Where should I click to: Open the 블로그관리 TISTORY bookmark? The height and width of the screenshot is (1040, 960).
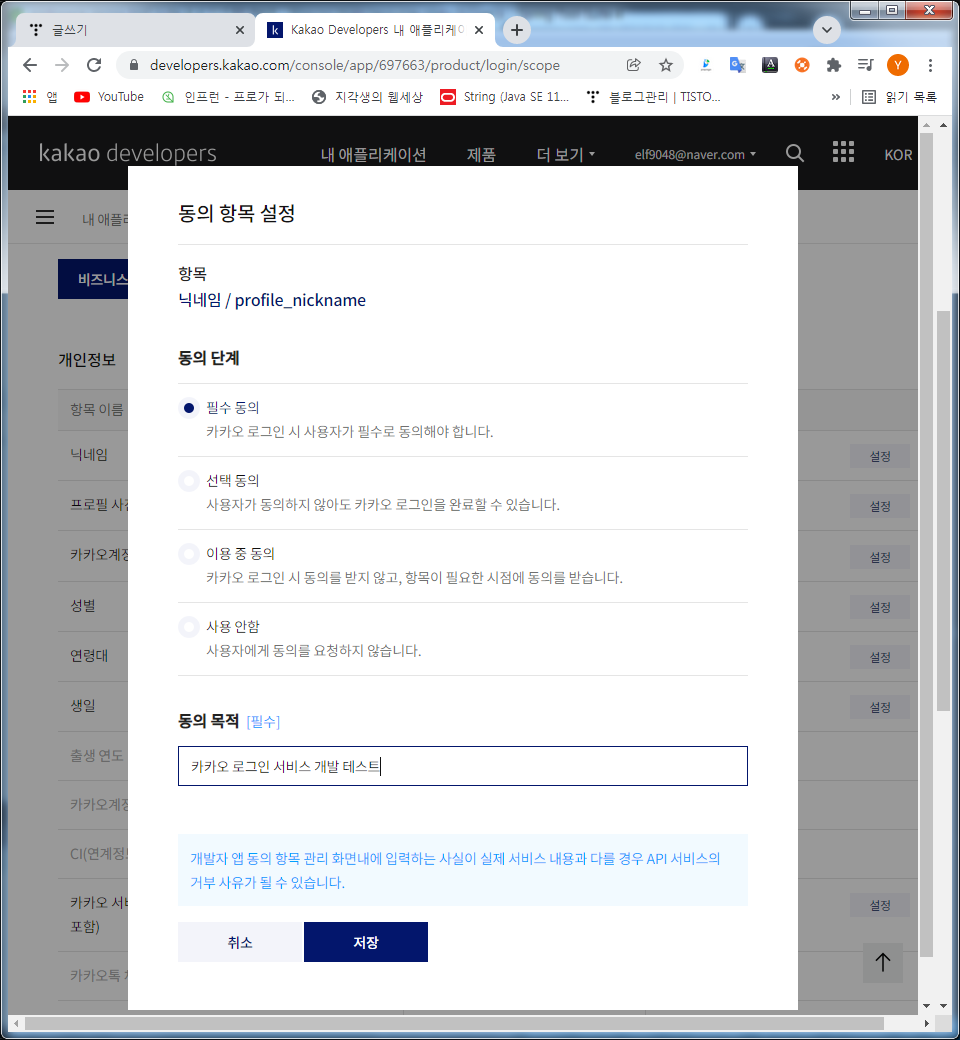pos(653,97)
